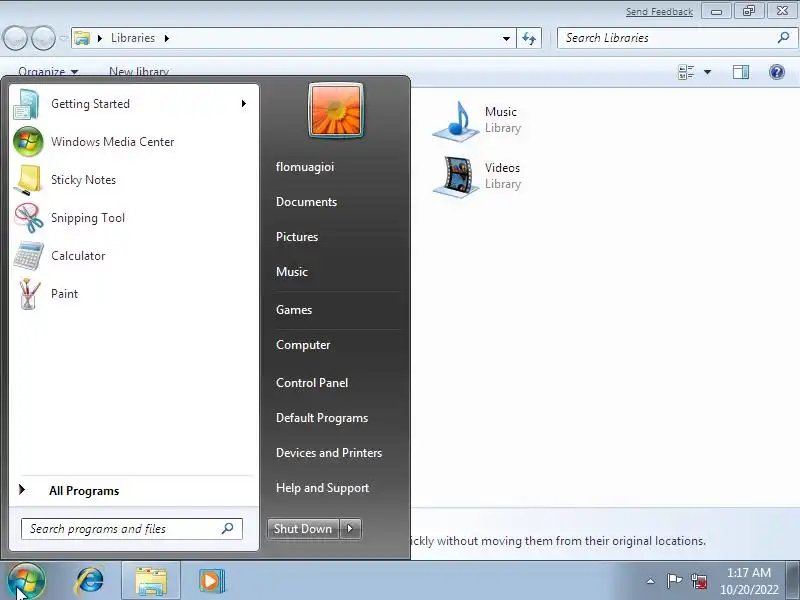Click the arrow before Libraries breadcrumb

coord(100,38)
